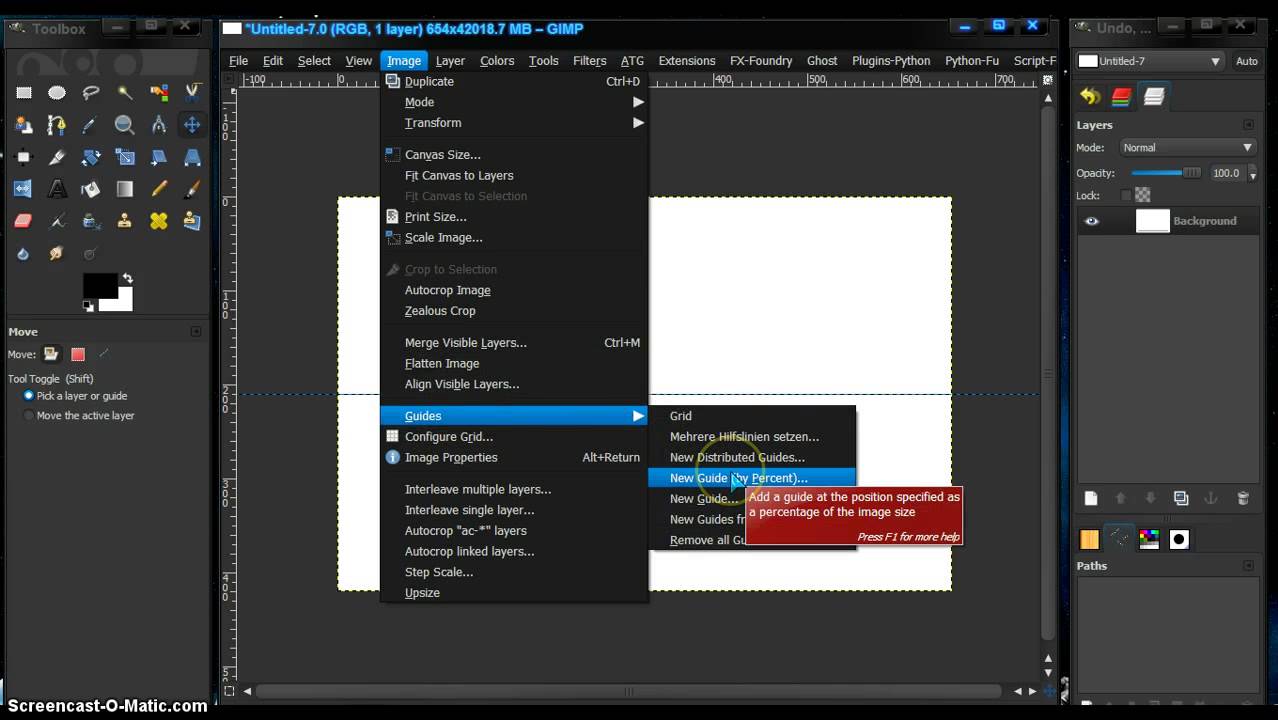Open the Filters menu

click(589, 60)
